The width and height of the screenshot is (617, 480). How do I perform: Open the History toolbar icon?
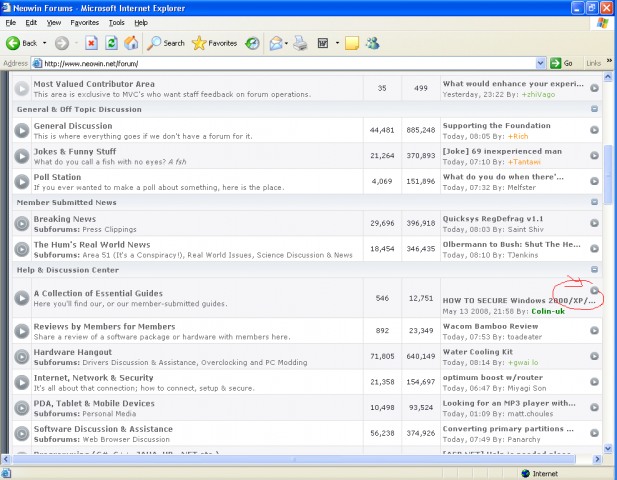point(252,43)
